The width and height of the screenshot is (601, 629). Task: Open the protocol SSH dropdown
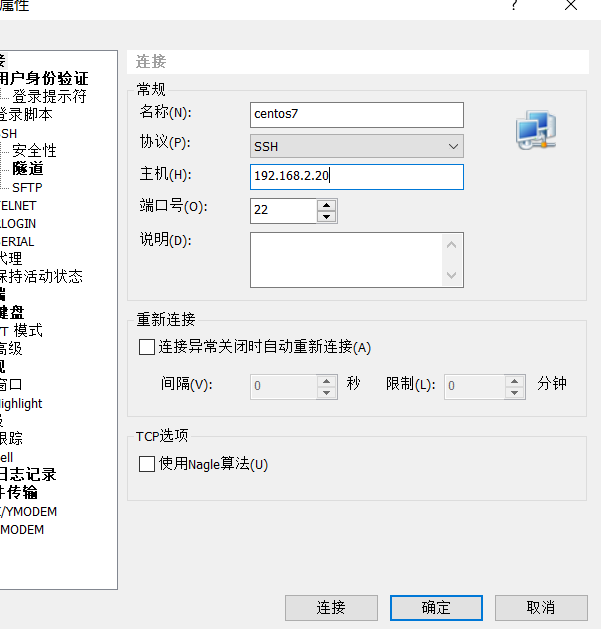[357, 146]
